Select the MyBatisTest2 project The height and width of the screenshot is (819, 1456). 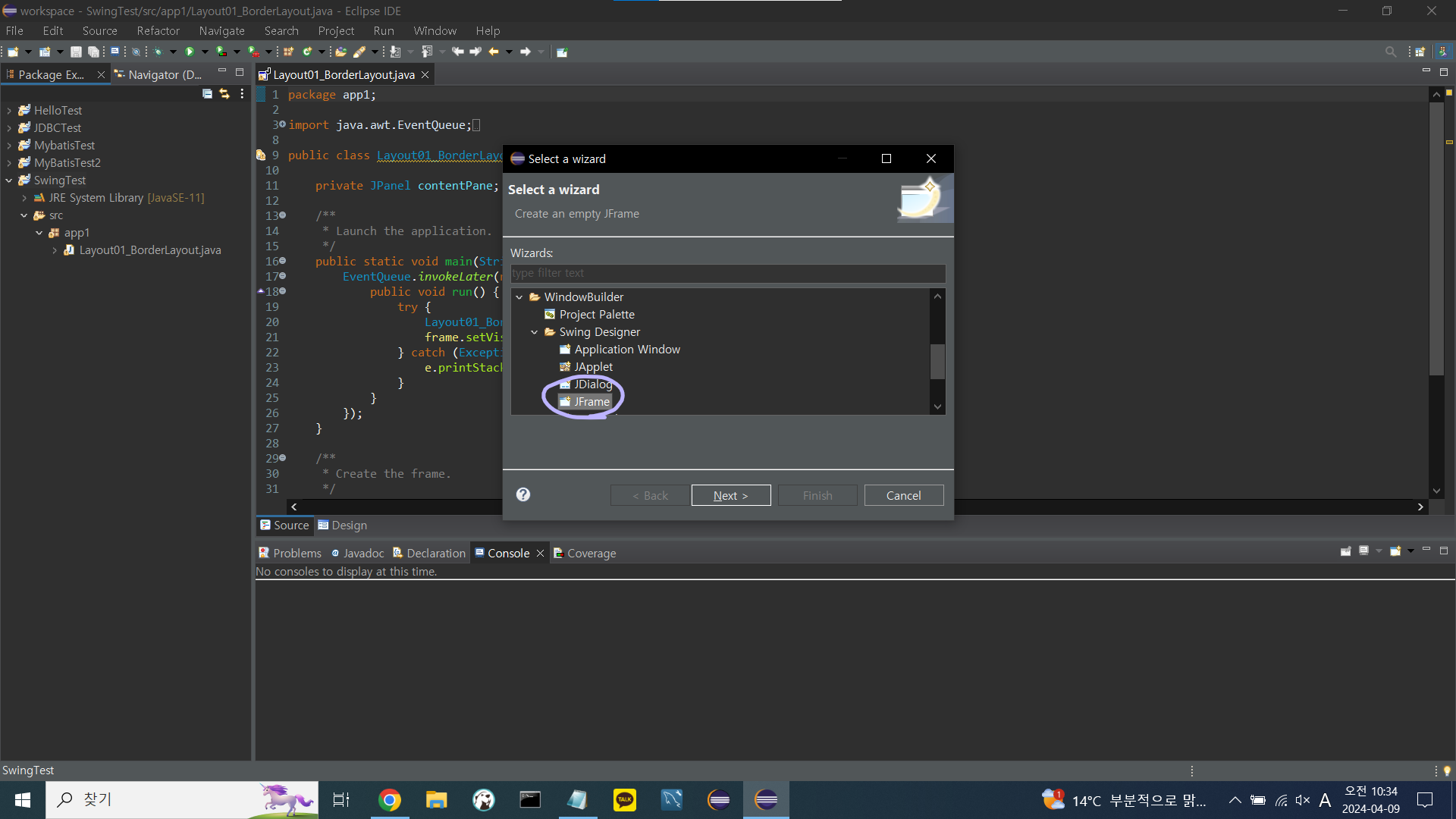click(x=60, y=163)
